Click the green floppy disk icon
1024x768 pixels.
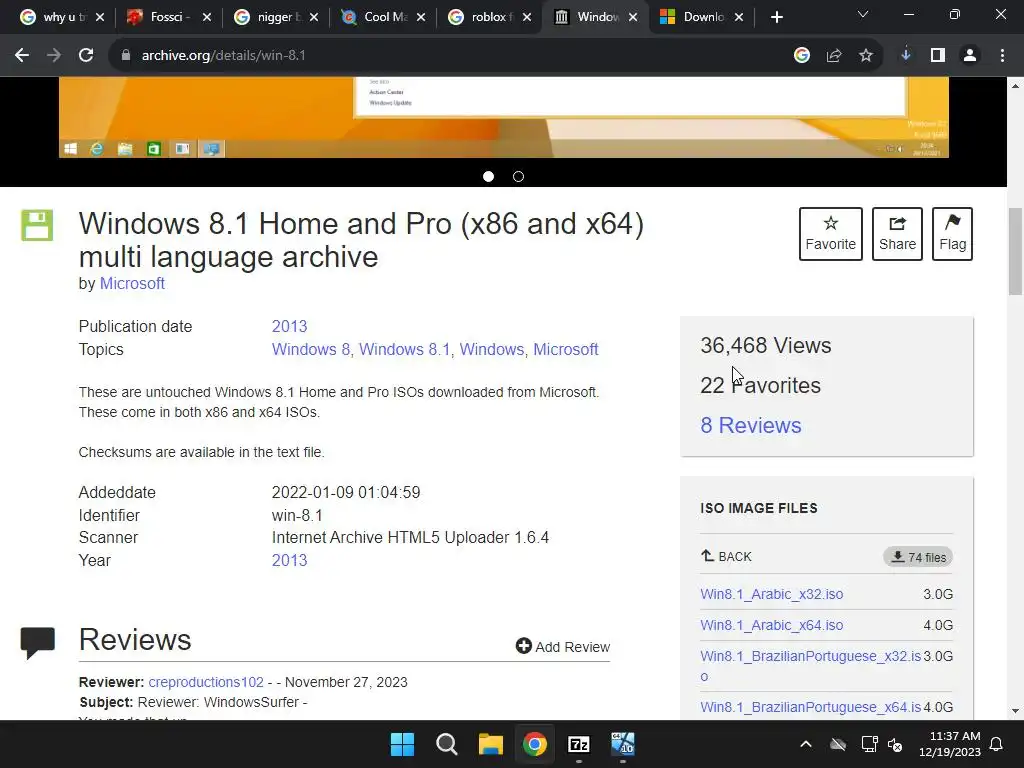click(x=37, y=225)
